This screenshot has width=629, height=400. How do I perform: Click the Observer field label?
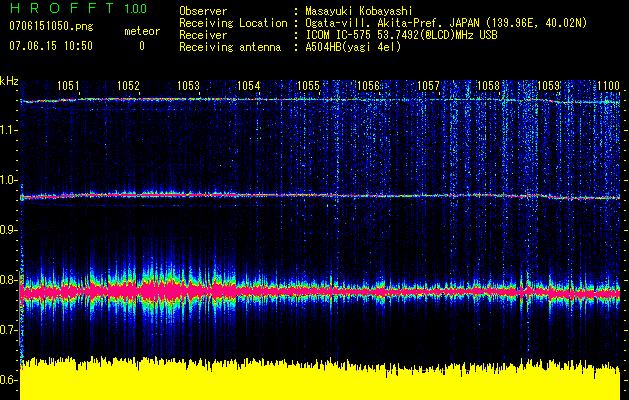203,11
